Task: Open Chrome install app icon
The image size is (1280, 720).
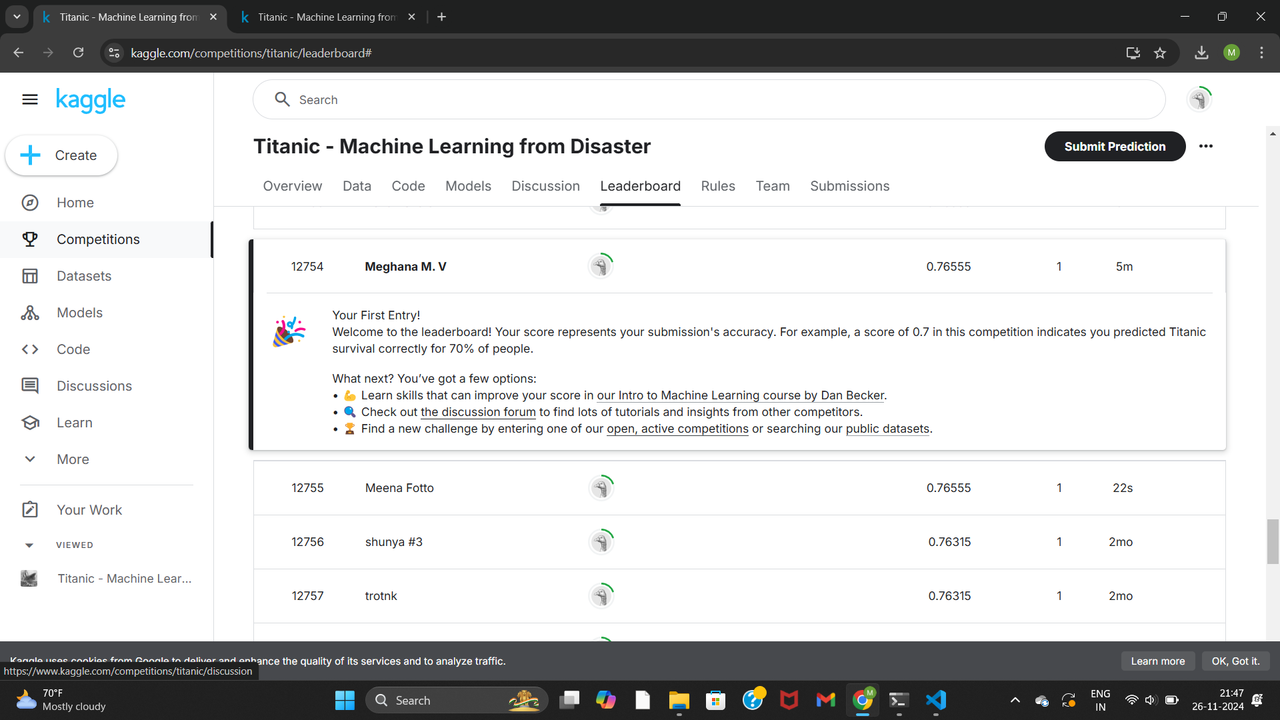Action: point(1133,53)
